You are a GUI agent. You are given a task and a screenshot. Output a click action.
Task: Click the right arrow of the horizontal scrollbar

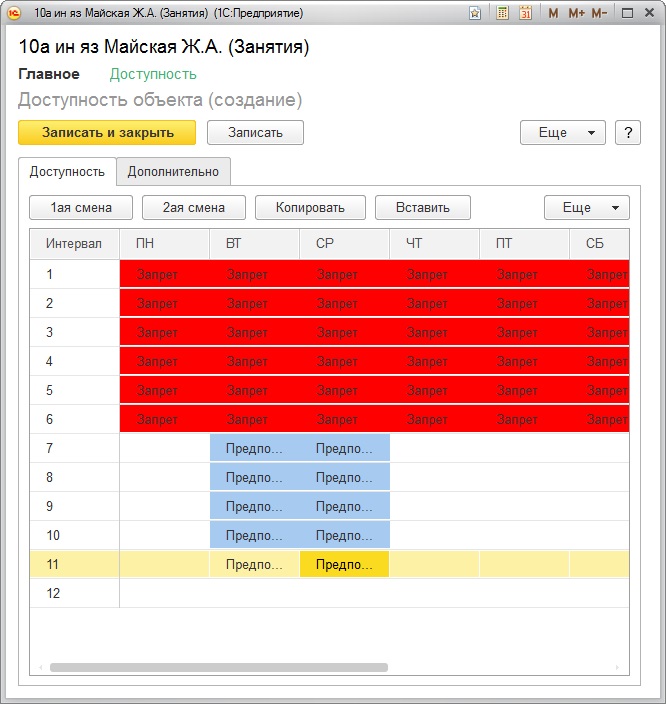(617, 668)
